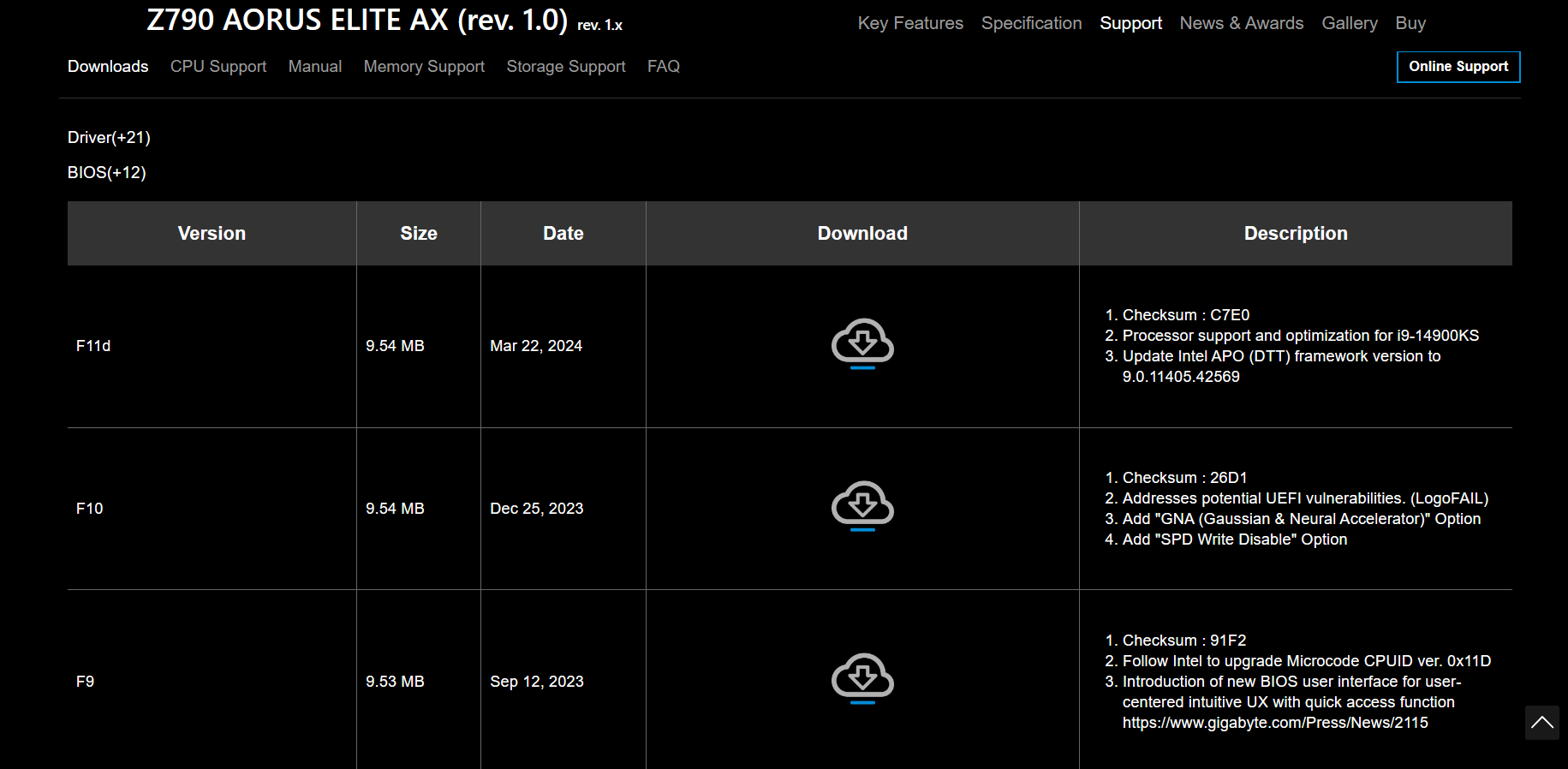Switch to the Downloads tab

(x=108, y=66)
